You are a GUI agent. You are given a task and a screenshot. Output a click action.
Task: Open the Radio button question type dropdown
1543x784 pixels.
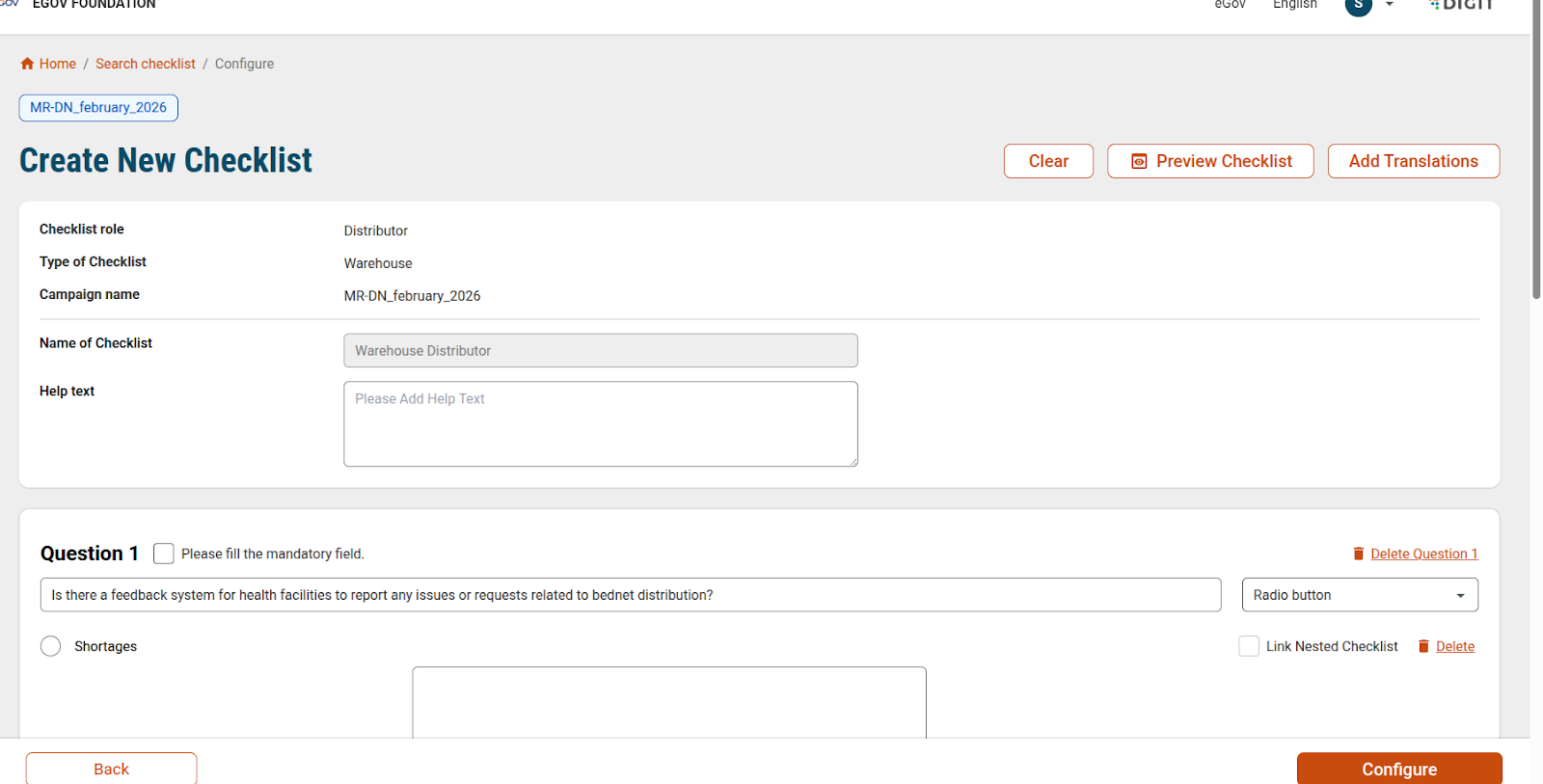click(x=1359, y=595)
